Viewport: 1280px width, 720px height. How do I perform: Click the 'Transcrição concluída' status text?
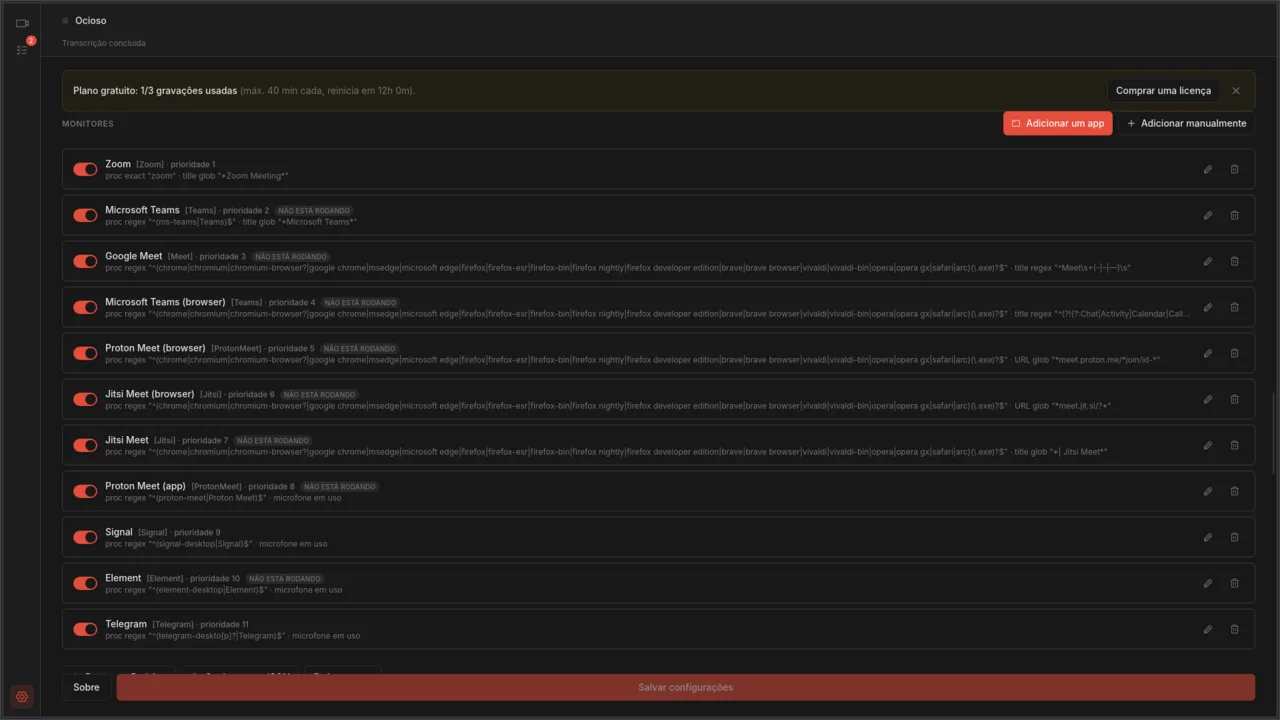point(103,43)
